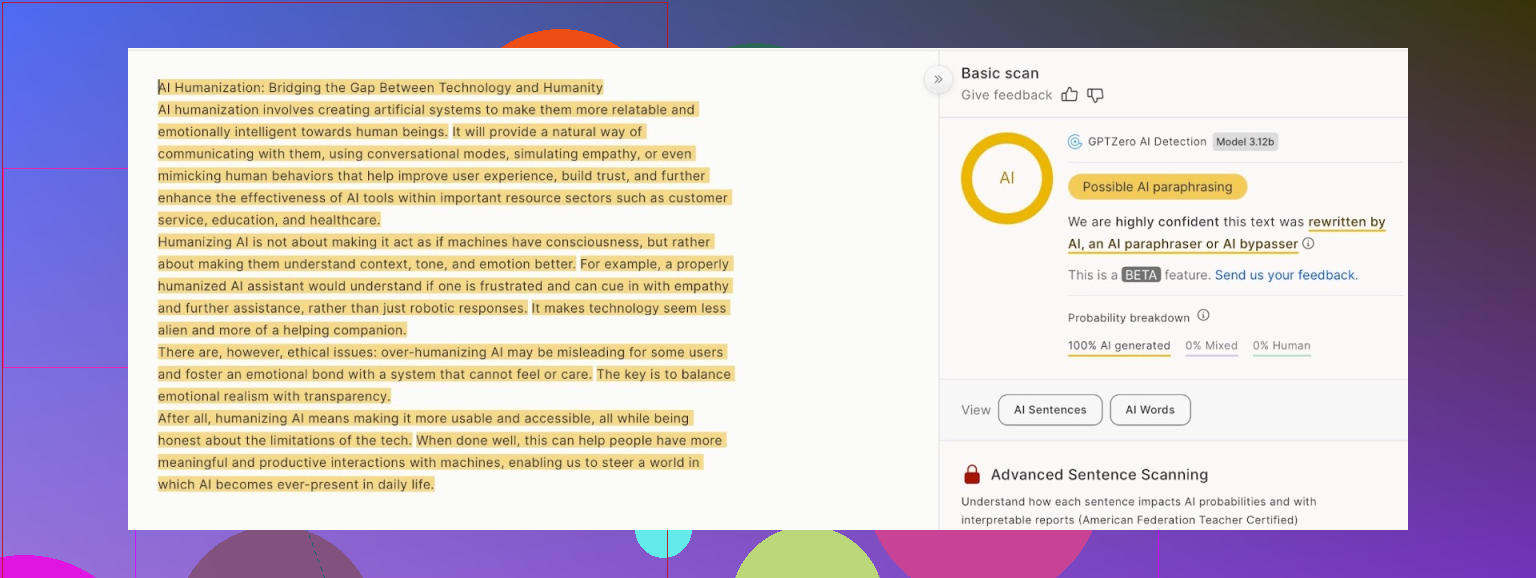
Task: Click the red lock icon
Action: tap(971, 475)
